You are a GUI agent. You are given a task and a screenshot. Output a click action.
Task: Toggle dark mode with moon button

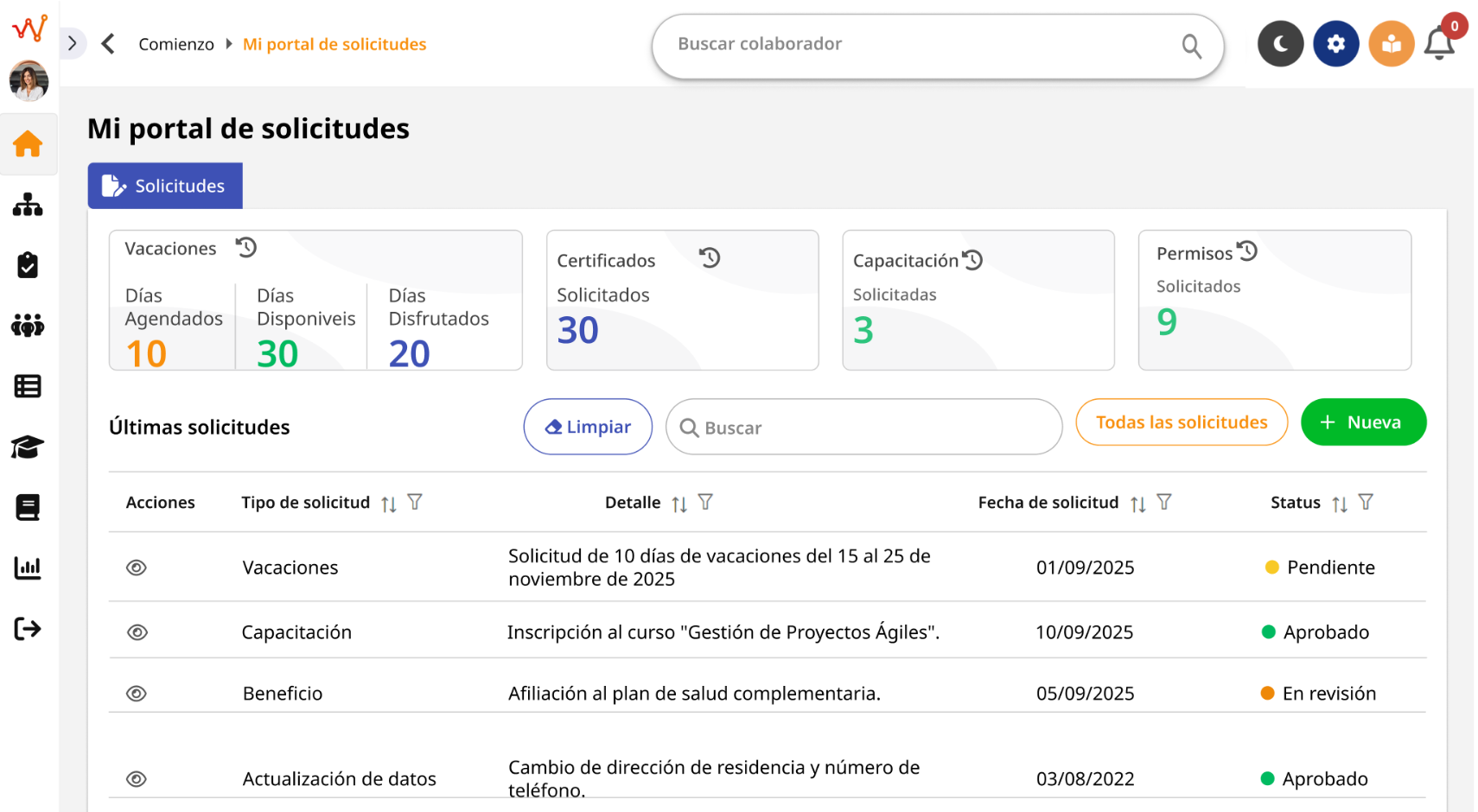[1280, 43]
